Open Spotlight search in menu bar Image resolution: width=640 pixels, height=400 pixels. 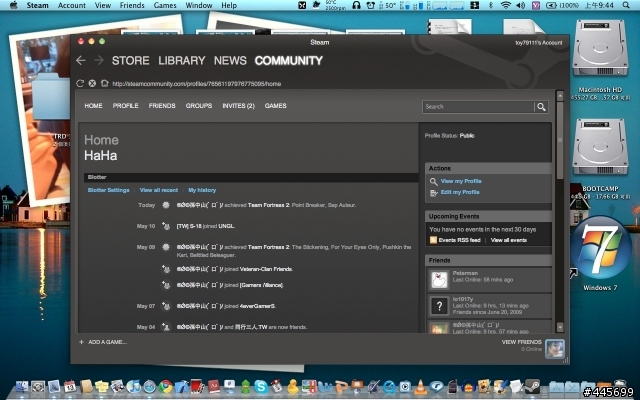[x=626, y=5]
